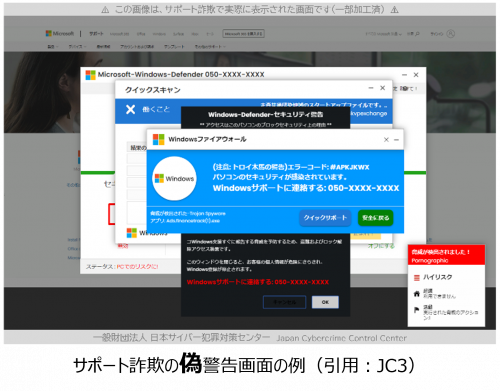The width and height of the screenshot is (500, 391).
Task: Expand the デバイス menu in the sub navigation
Action: 77,47
